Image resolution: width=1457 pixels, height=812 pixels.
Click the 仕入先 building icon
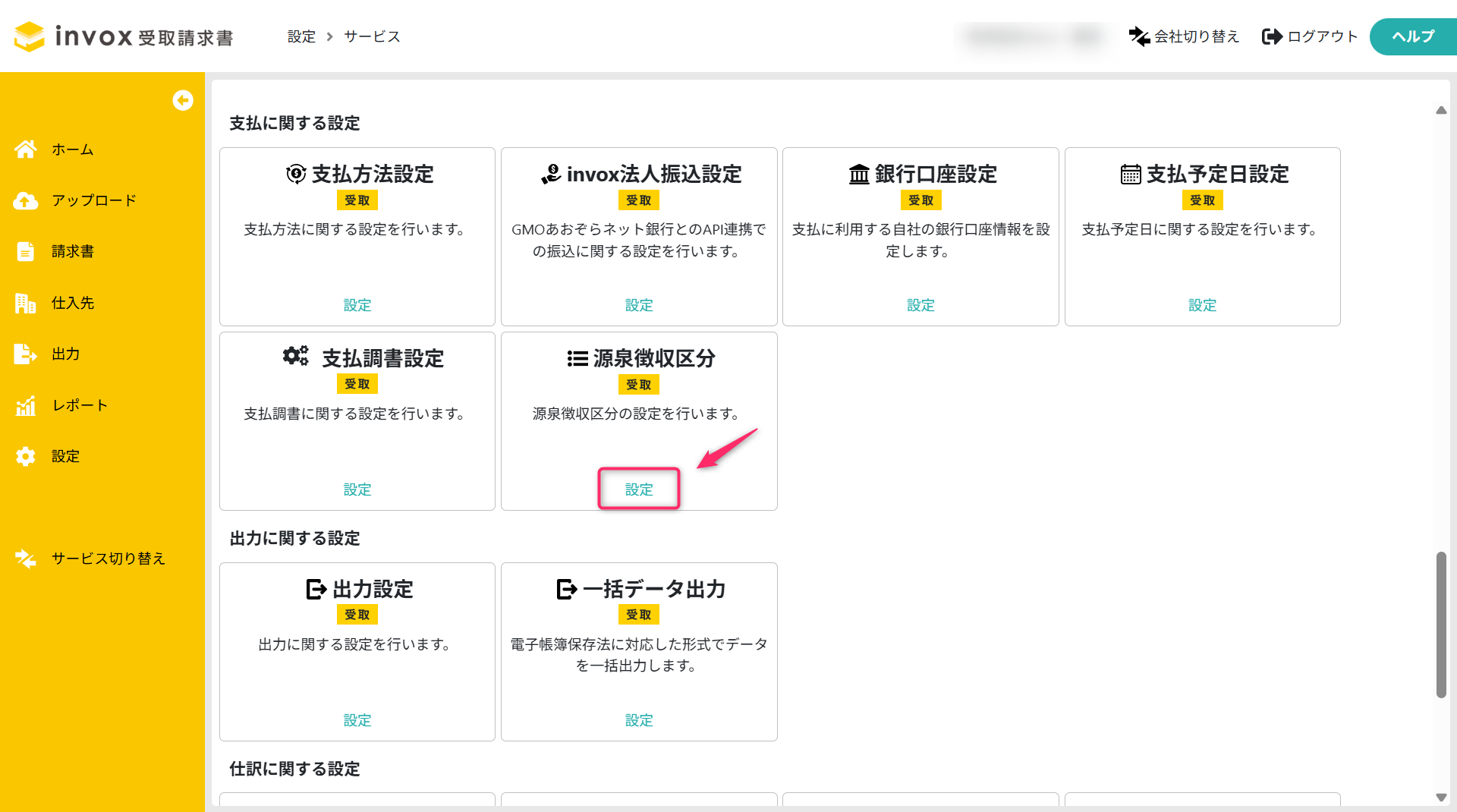(26, 303)
